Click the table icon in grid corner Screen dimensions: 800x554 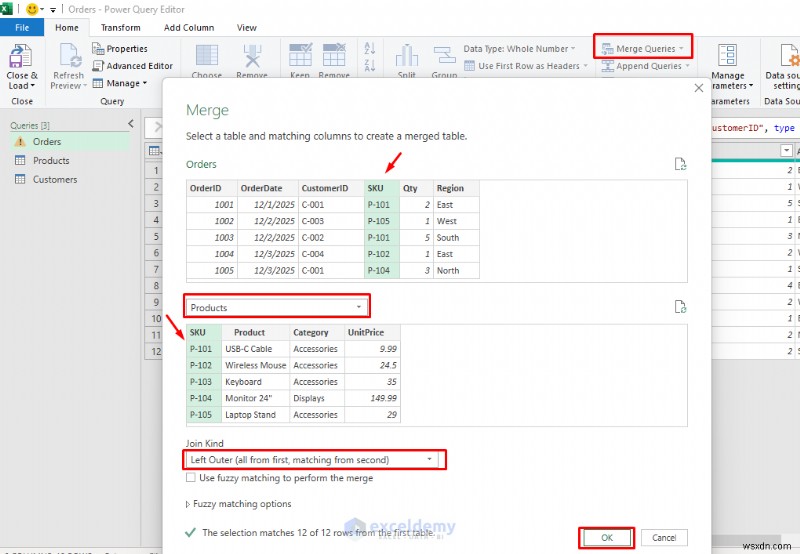154,150
